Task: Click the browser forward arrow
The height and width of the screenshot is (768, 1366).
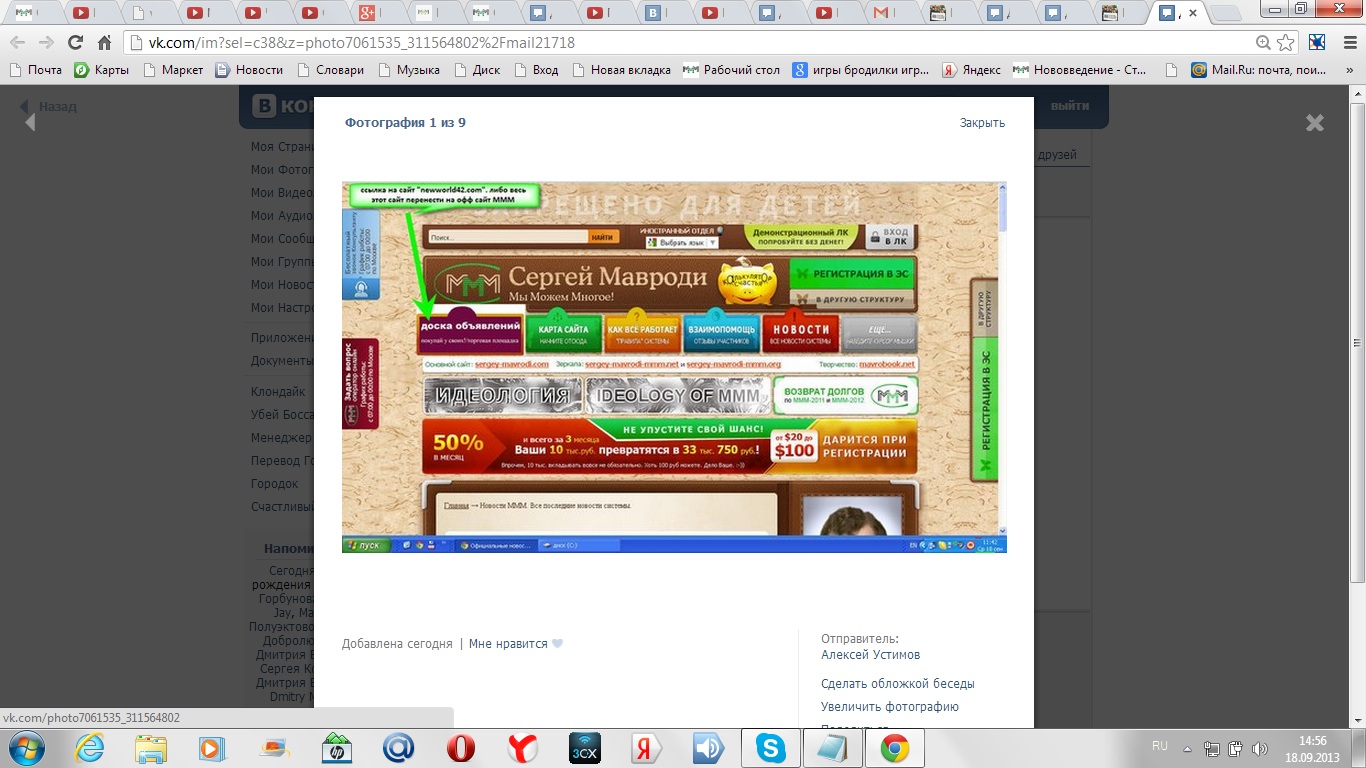Action: pos(45,43)
